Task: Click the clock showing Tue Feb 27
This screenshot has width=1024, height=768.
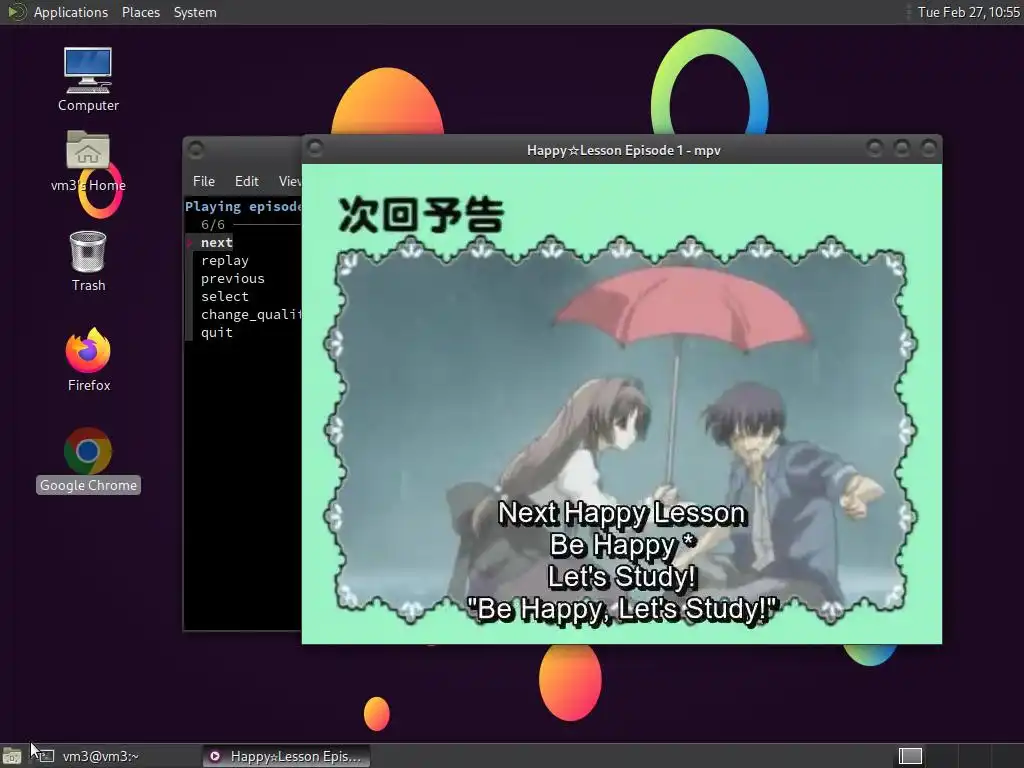Action: click(x=968, y=12)
